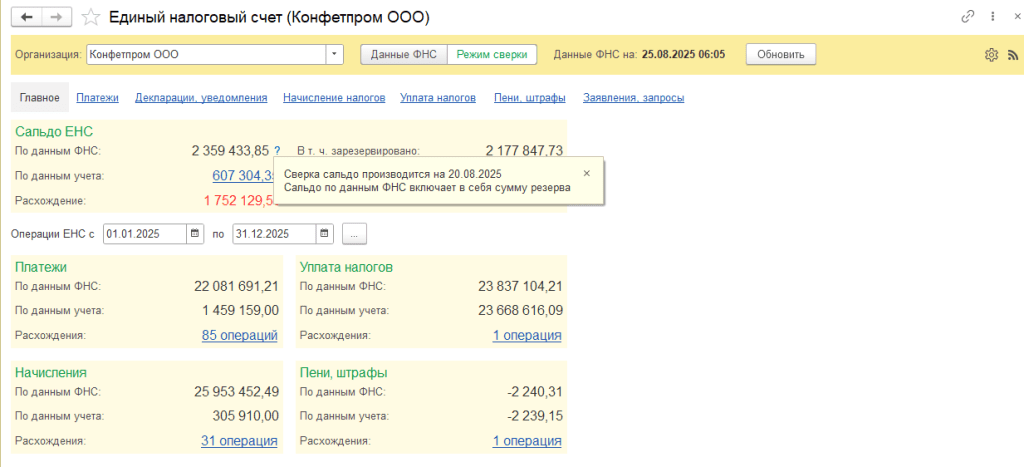Open calendar for the start date field
Screen dimensions: 1024x467
(x=195, y=234)
